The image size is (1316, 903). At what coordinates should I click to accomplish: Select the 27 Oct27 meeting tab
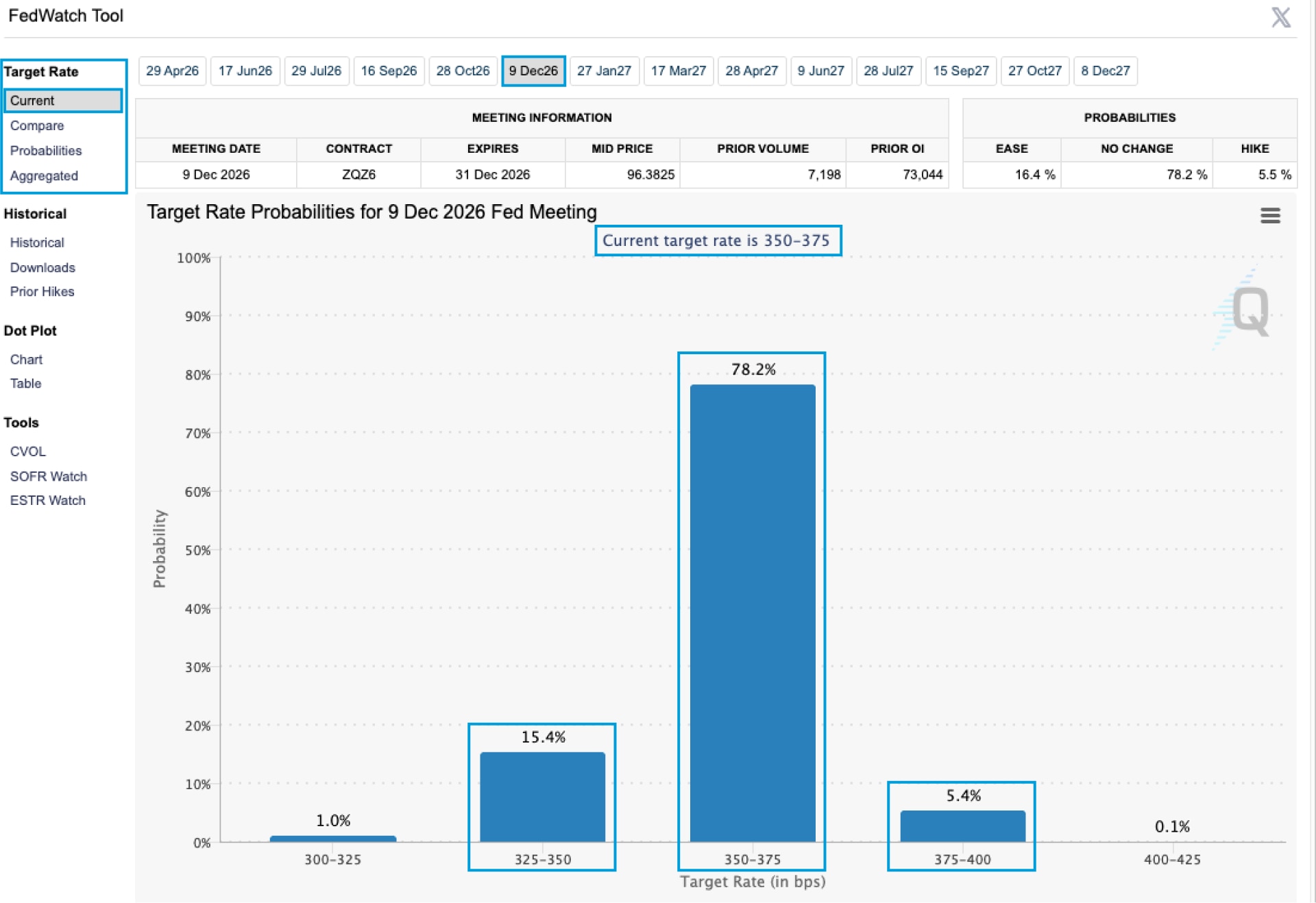pyautogui.click(x=1034, y=71)
